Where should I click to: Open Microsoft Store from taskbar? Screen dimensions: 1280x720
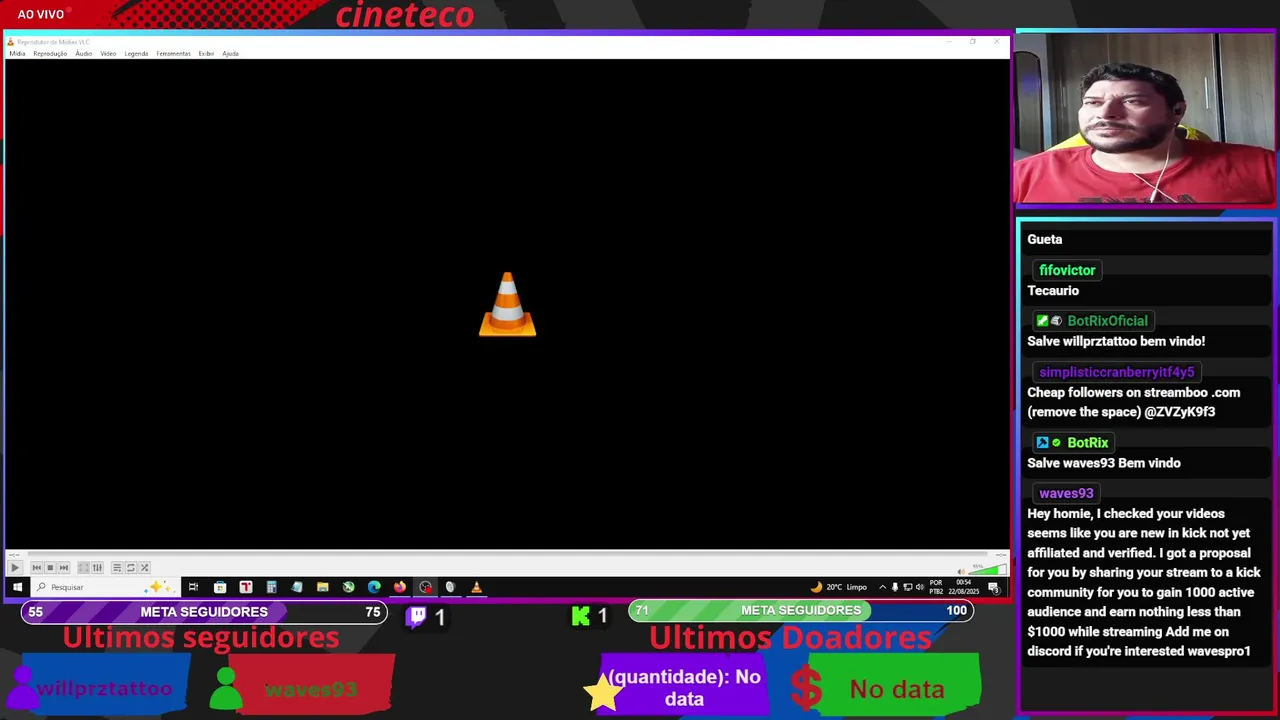pyautogui.click(x=220, y=587)
